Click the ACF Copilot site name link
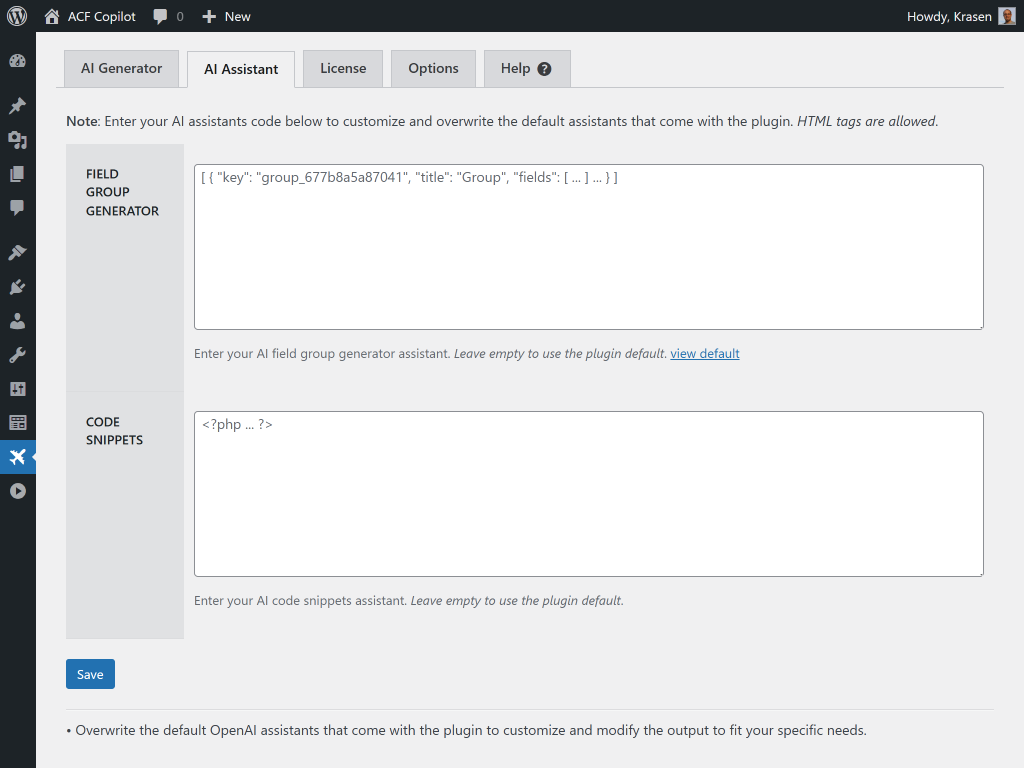The width and height of the screenshot is (1024, 768). pos(102,16)
